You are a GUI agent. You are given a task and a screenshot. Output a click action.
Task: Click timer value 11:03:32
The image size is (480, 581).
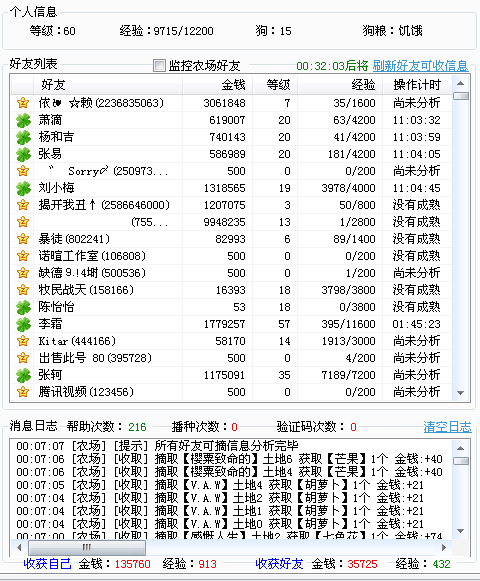pos(417,120)
